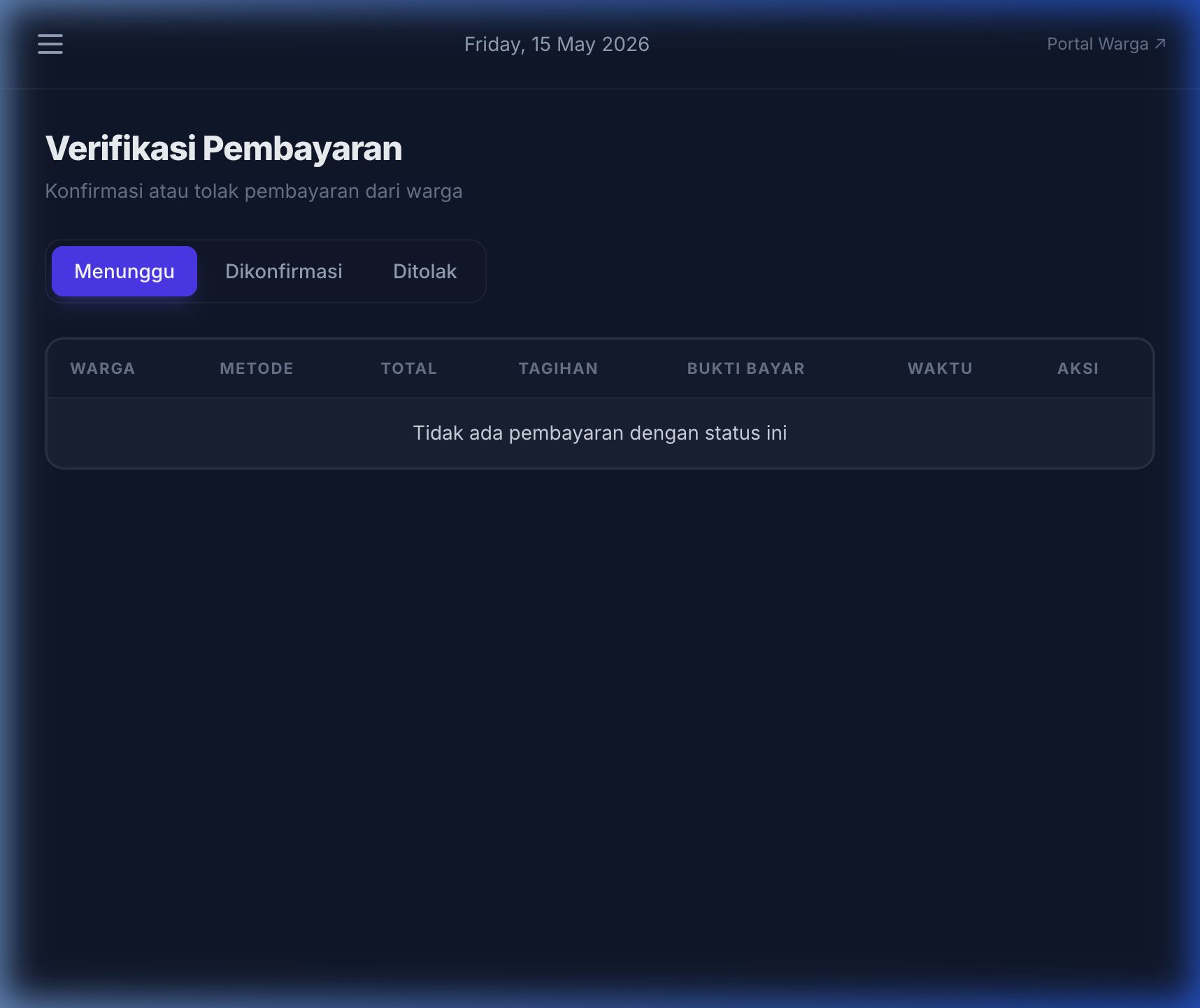Image resolution: width=1200 pixels, height=1008 pixels.
Task: Click the WARGA column header
Action: pyautogui.click(x=103, y=368)
